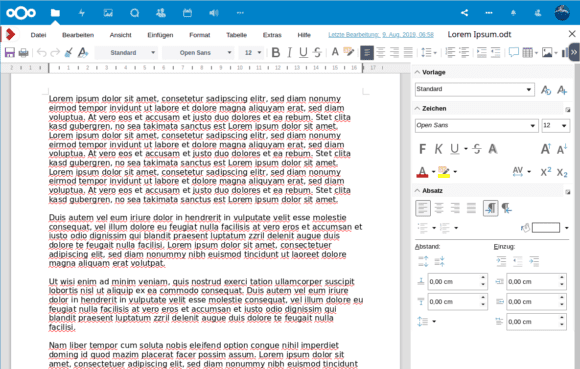The height and width of the screenshot is (369, 580).
Task: Open the Bearbeiten menu
Action: click(78, 35)
